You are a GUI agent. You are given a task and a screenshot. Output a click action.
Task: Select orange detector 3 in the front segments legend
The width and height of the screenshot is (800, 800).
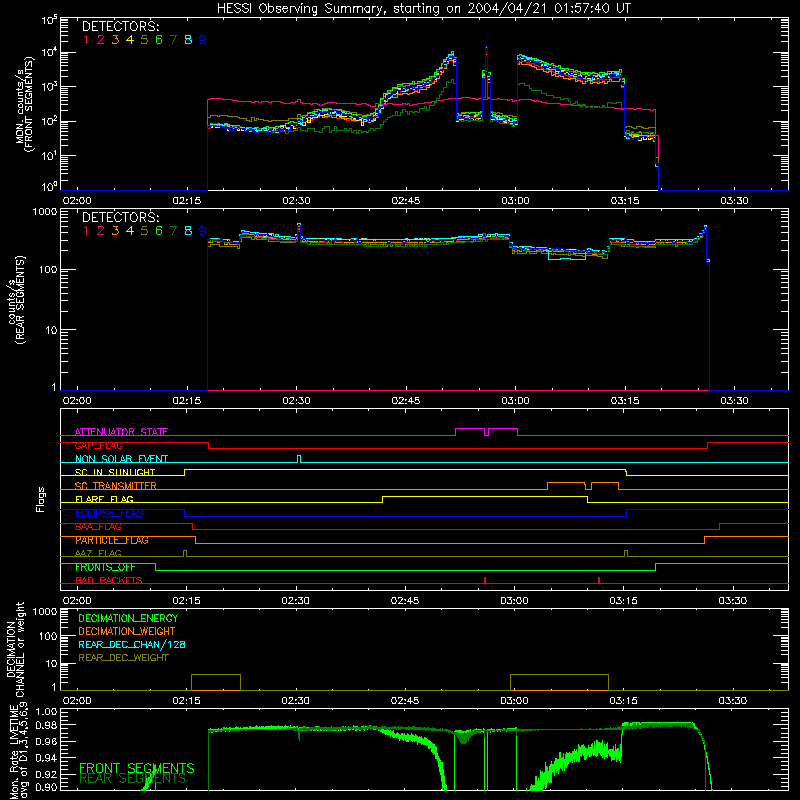(x=115, y=40)
